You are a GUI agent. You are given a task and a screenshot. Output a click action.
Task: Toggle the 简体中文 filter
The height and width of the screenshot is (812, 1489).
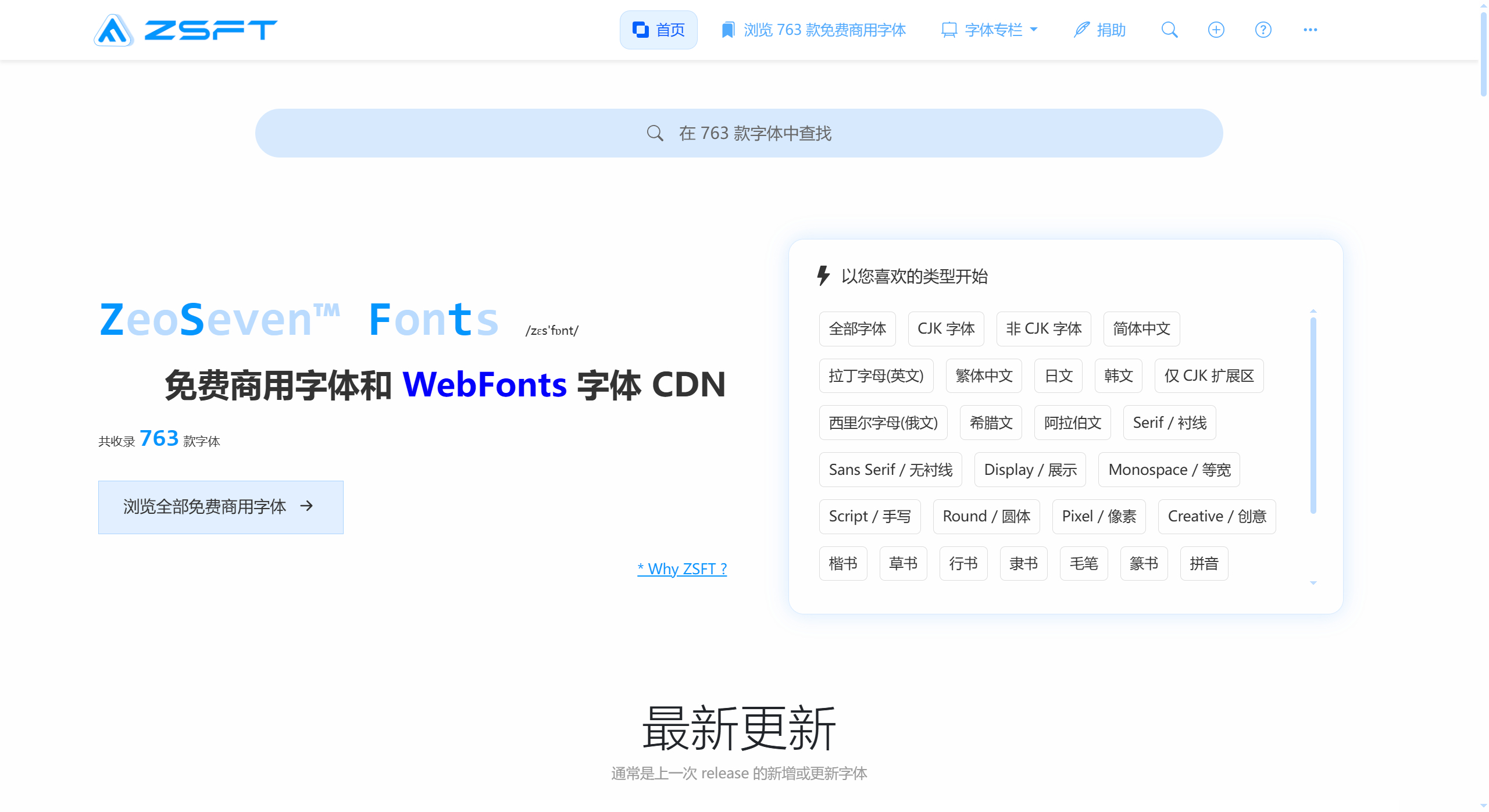[1141, 328]
